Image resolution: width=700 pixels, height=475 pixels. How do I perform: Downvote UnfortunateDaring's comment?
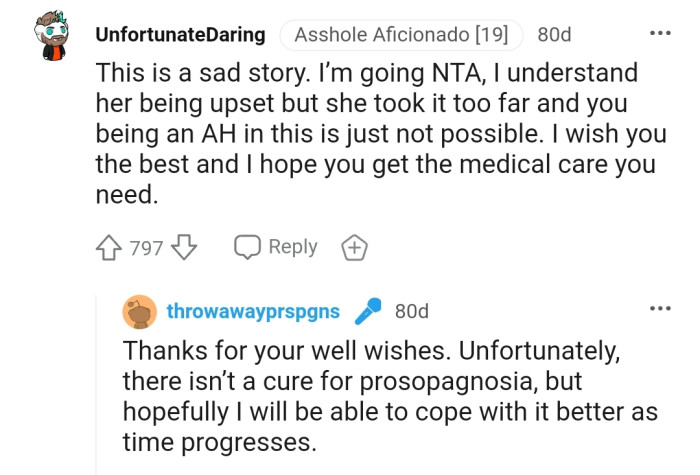coord(185,248)
